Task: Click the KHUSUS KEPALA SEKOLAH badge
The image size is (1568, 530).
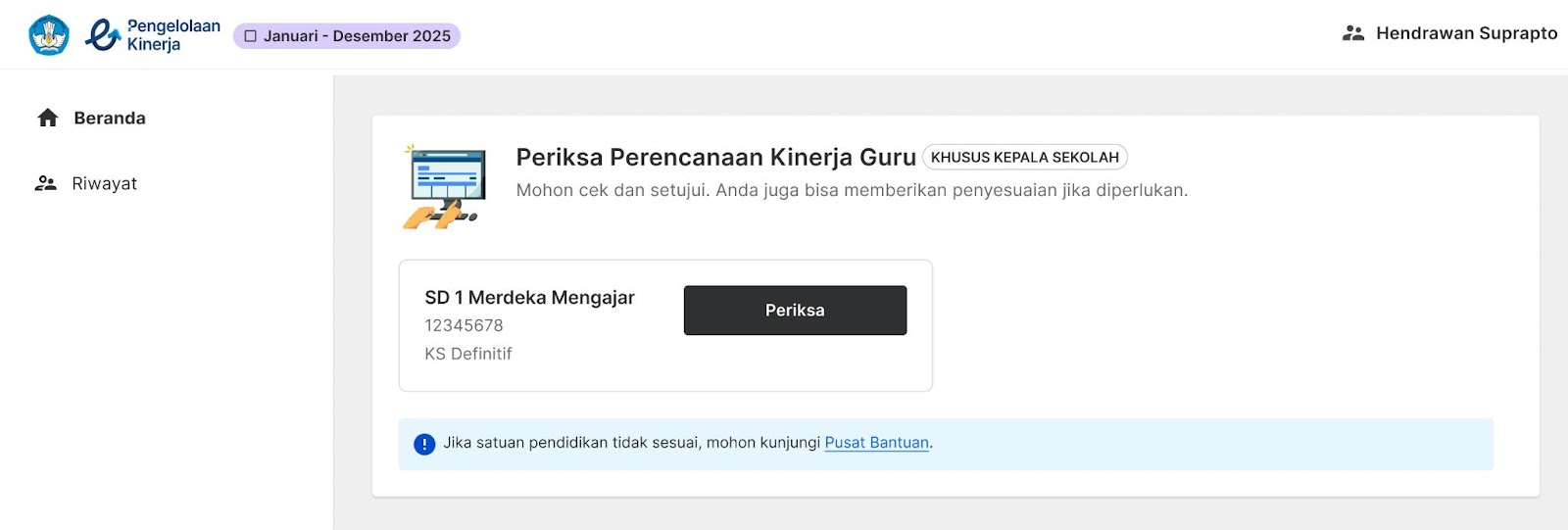Action: (x=1025, y=157)
